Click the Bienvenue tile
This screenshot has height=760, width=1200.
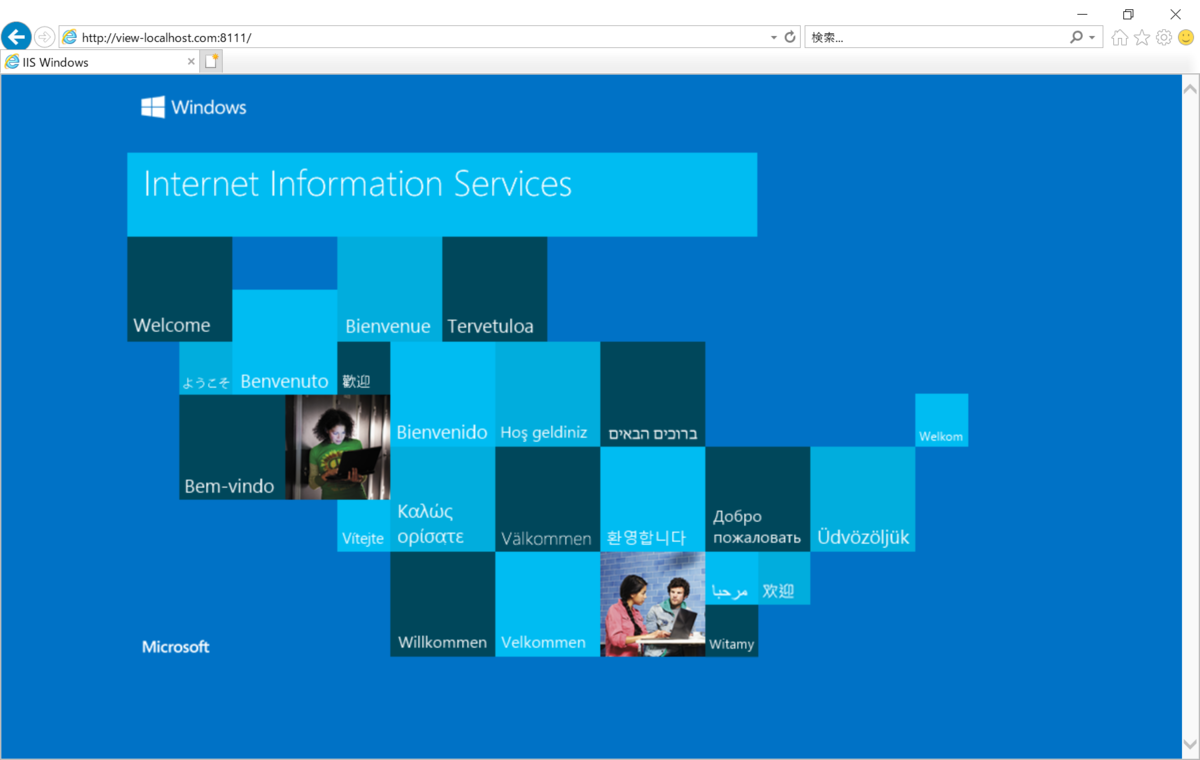coord(389,289)
